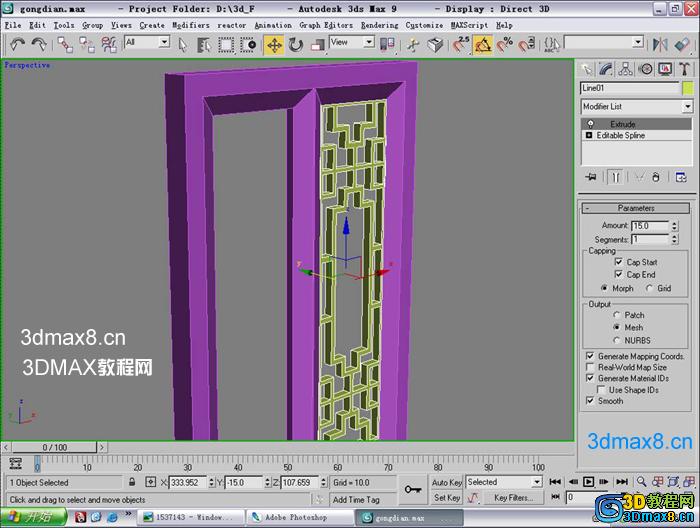Activate the Select and Move tool
This screenshot has width=700, height=528.
(274, 45)
